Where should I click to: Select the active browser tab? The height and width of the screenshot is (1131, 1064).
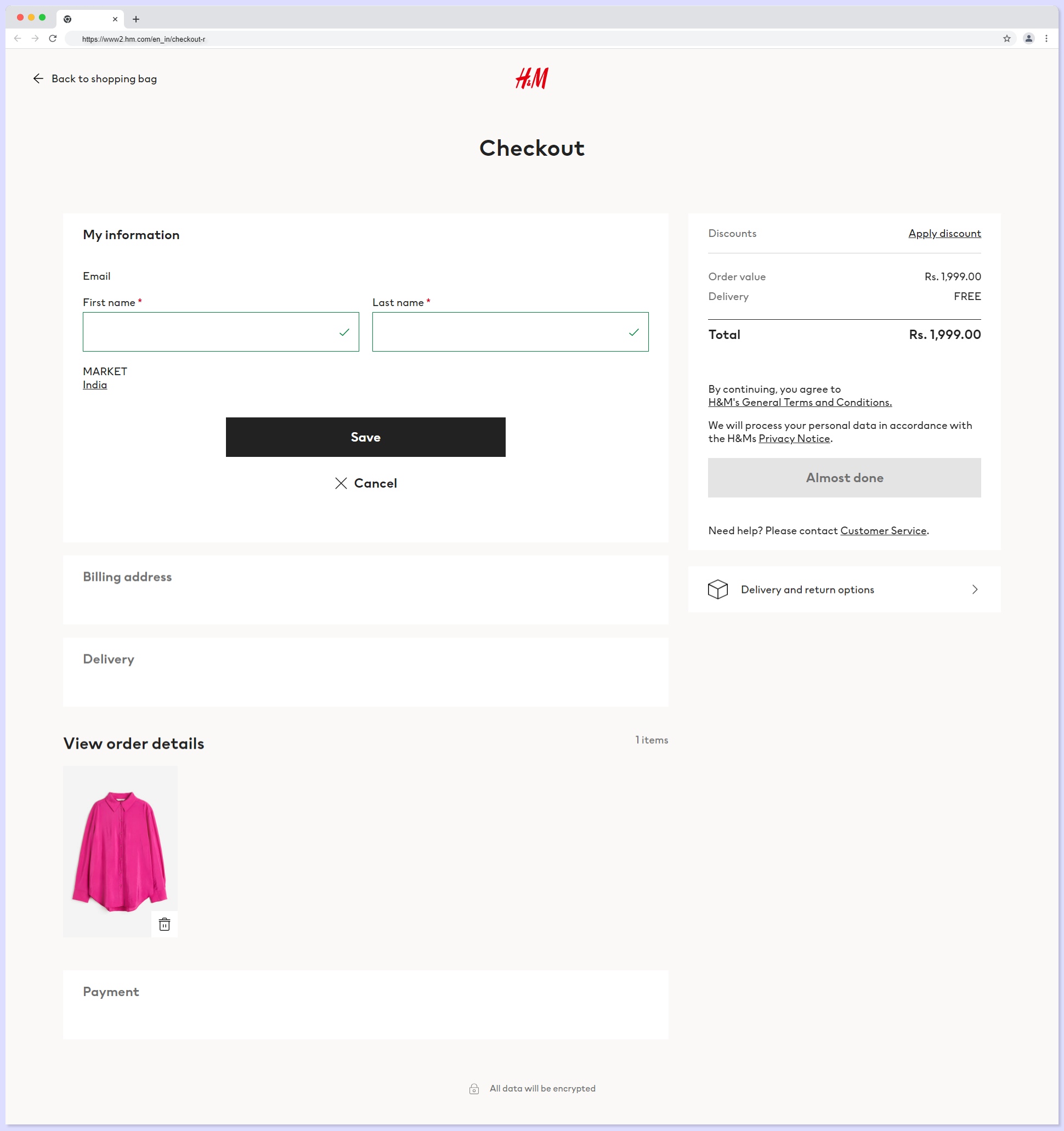[x=90, y=19]
